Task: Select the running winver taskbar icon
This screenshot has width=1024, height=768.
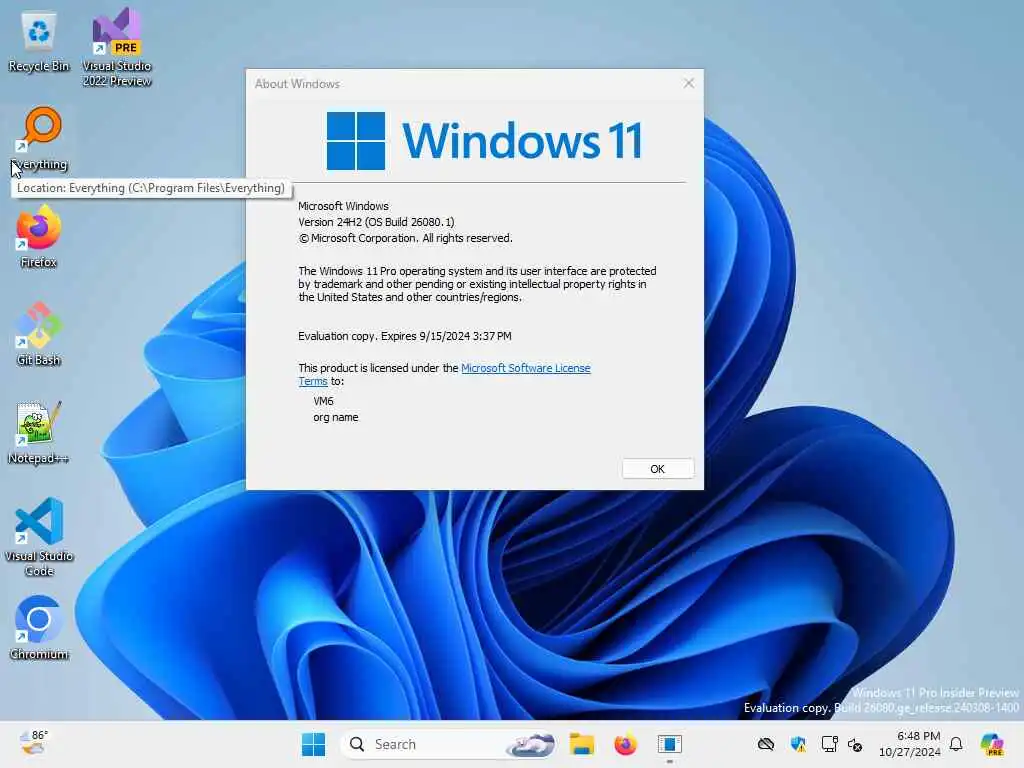Action: coord(669,744)
